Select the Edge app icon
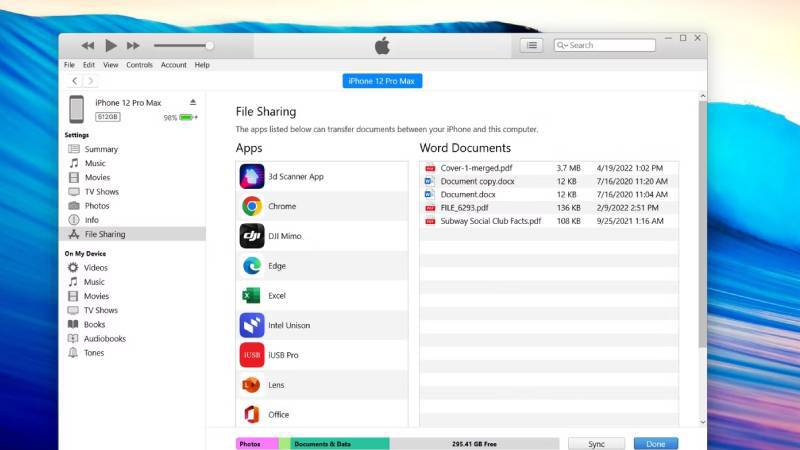The image size is (800, 450). [252, 266]
